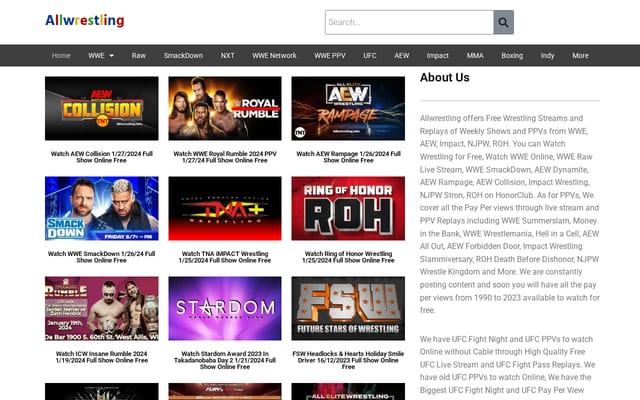Go to the Home menu item
The image size is (640, 400).
click(x=61, y=56)
